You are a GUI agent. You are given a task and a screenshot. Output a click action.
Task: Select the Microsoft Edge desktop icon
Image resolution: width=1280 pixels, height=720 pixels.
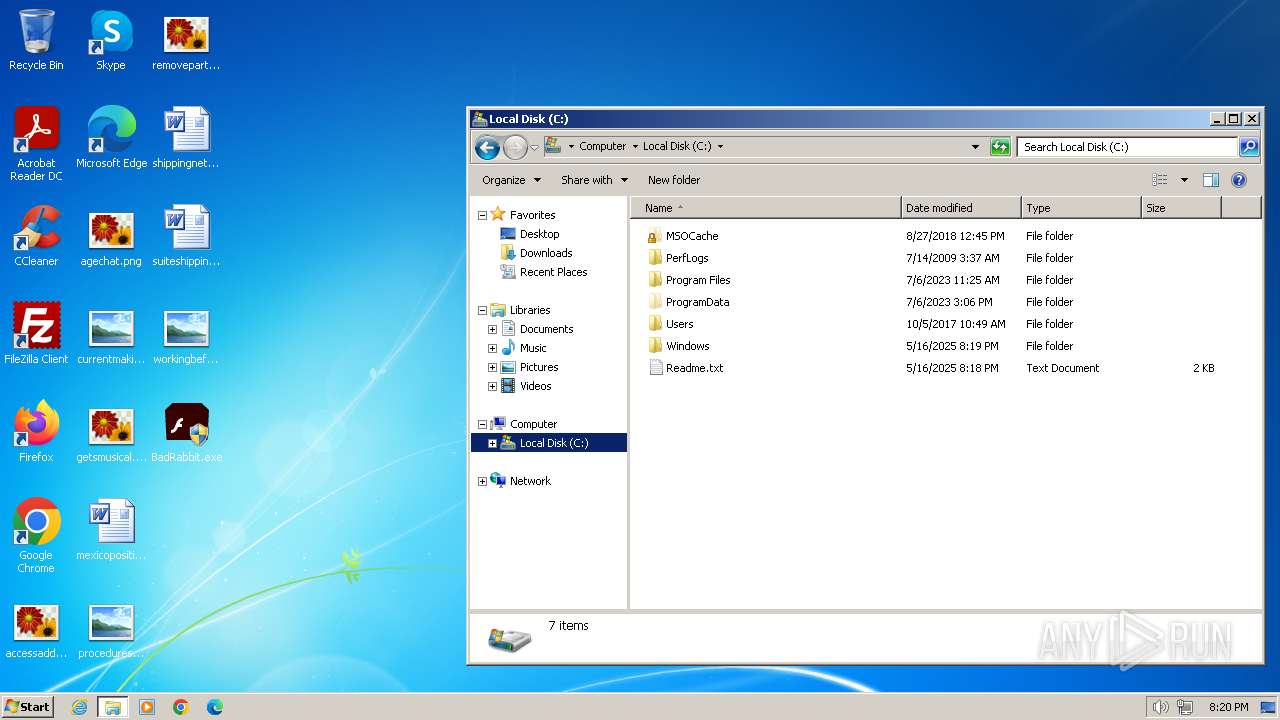(x=111, y=138)
